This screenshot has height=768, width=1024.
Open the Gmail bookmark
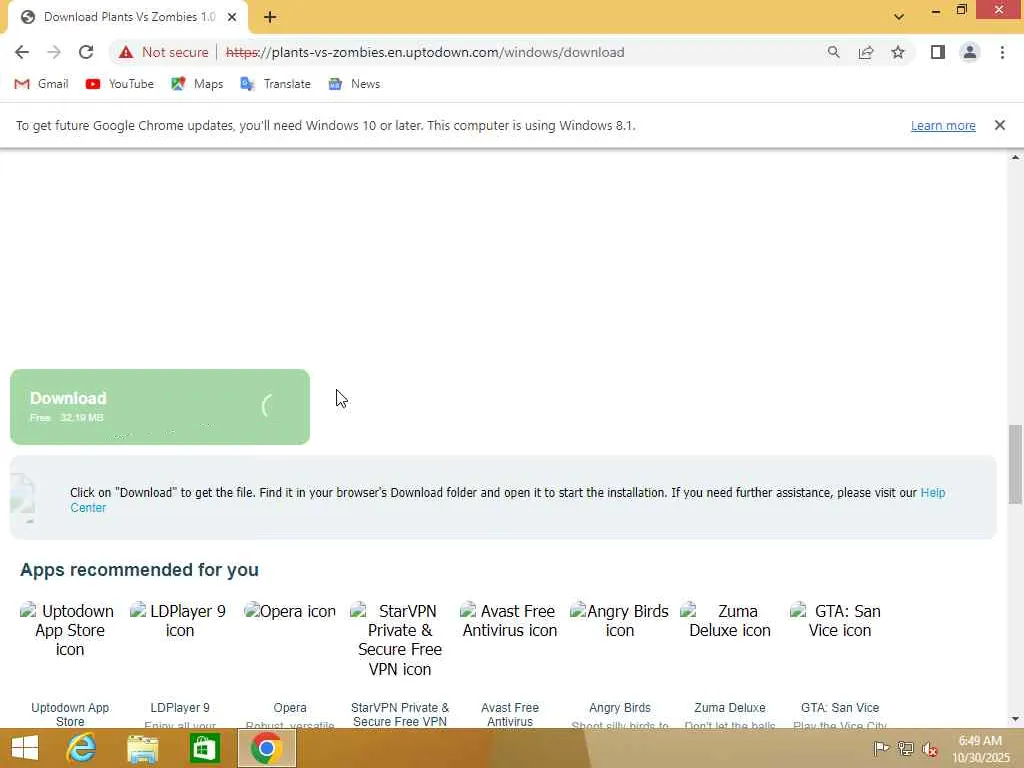click(x=41, y=84)
